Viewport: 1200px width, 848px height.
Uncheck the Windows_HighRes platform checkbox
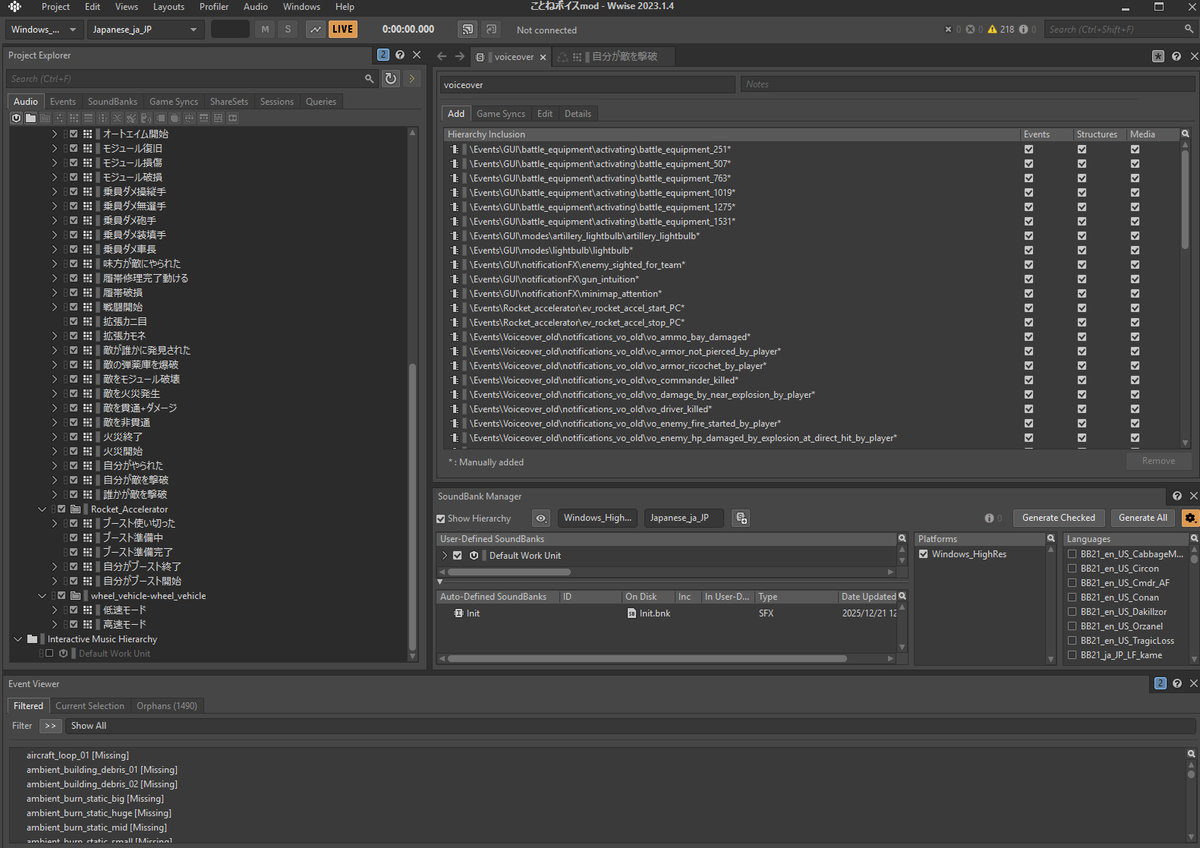[x=923, y=554]
